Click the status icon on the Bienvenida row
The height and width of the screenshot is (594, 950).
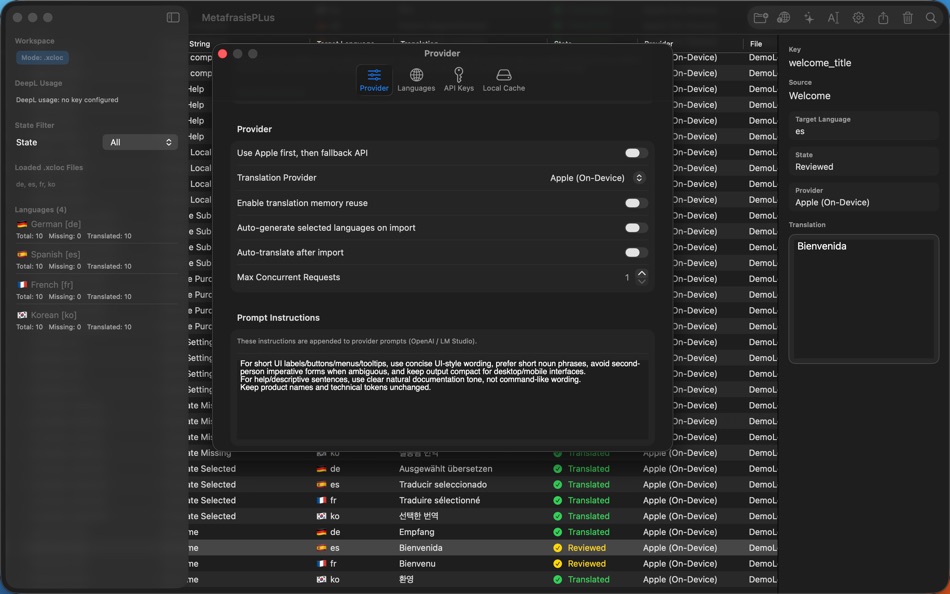point(557,548)
